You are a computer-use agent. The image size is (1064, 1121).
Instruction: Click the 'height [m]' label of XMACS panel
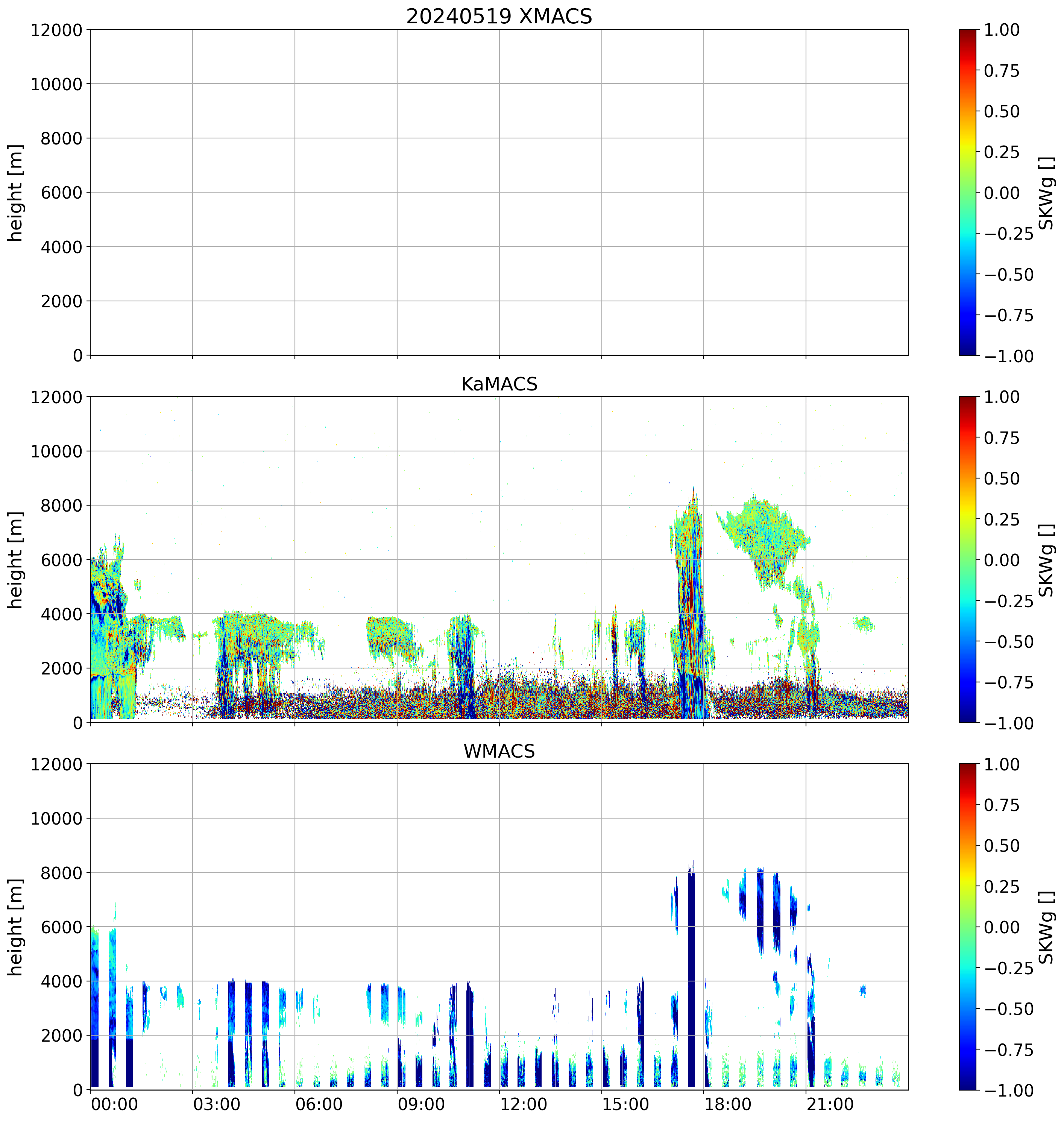(x=16, y=192)
